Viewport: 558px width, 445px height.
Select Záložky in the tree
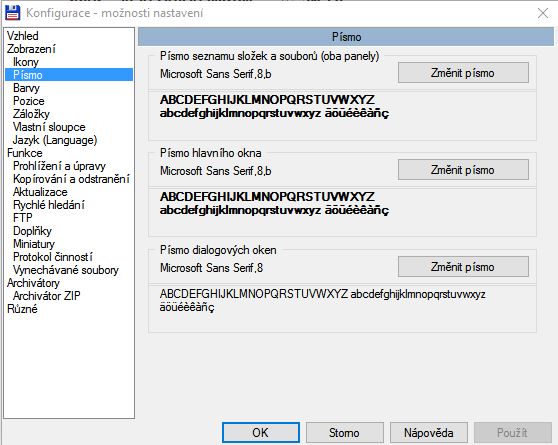pos(31,114)
